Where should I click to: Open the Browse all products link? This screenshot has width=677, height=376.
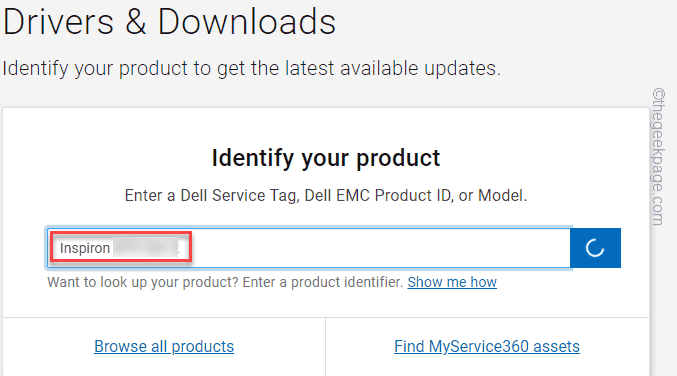tap(164, 346)
